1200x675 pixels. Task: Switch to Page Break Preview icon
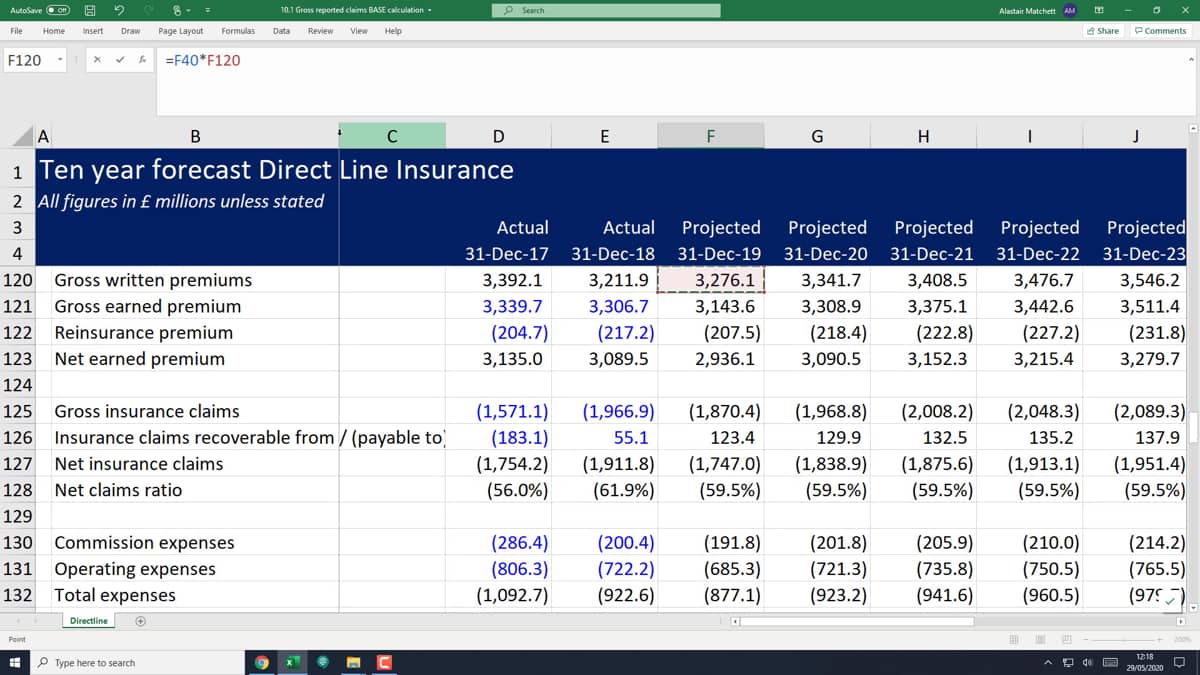[1066, 639]
